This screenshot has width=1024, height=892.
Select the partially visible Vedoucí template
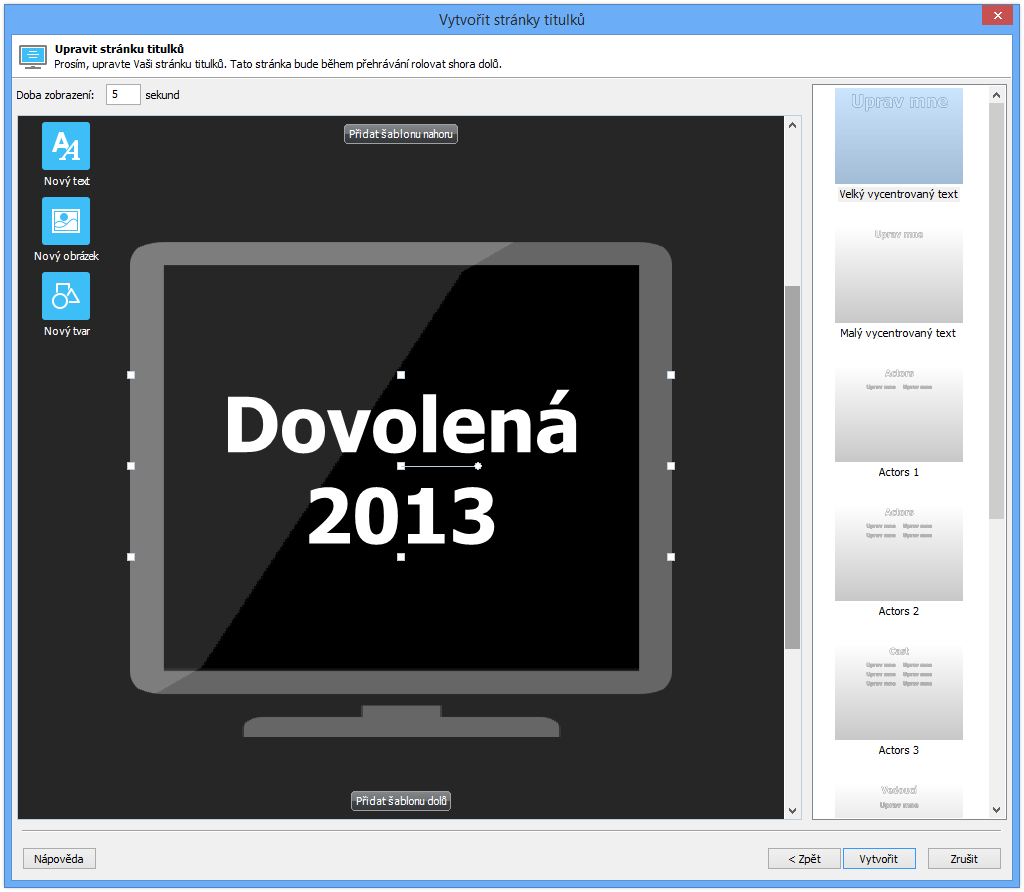click(899, 801)
